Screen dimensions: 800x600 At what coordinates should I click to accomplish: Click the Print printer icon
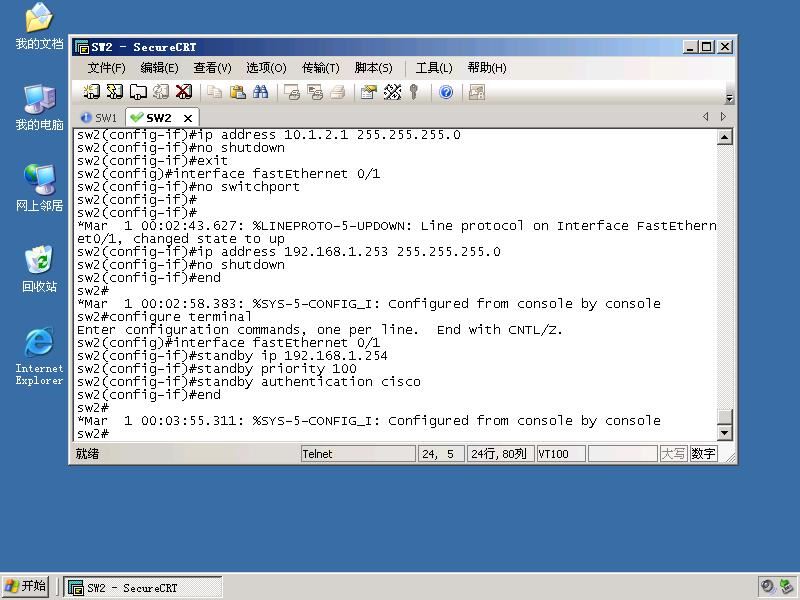[337, 92]
